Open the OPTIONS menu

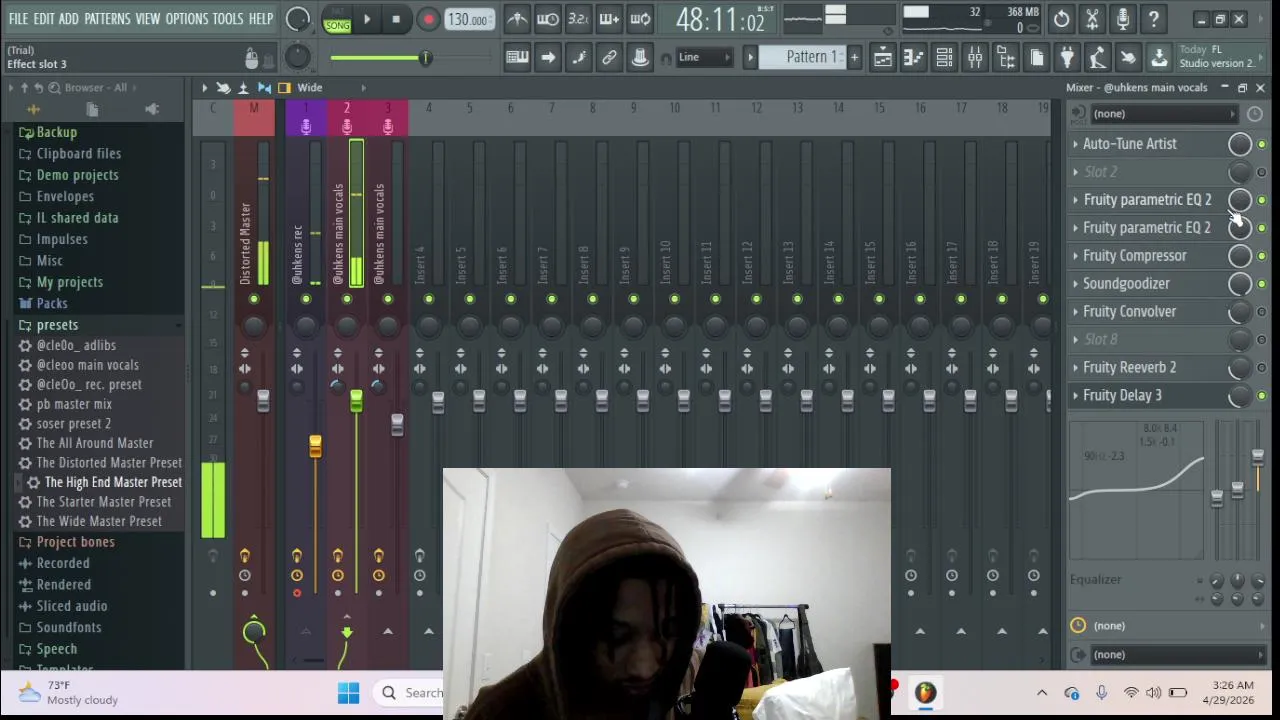(x=187, y=19)
